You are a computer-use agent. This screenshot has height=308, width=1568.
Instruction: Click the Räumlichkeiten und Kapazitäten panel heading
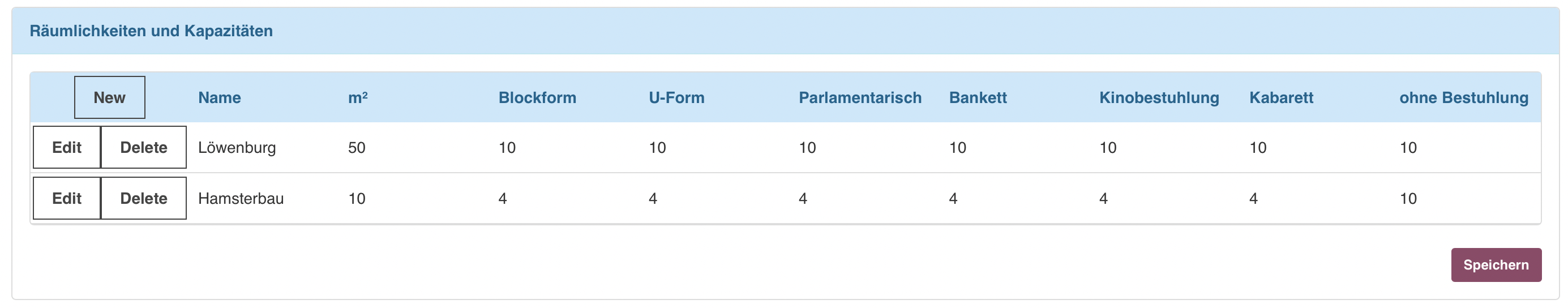(x=151, y=31)
